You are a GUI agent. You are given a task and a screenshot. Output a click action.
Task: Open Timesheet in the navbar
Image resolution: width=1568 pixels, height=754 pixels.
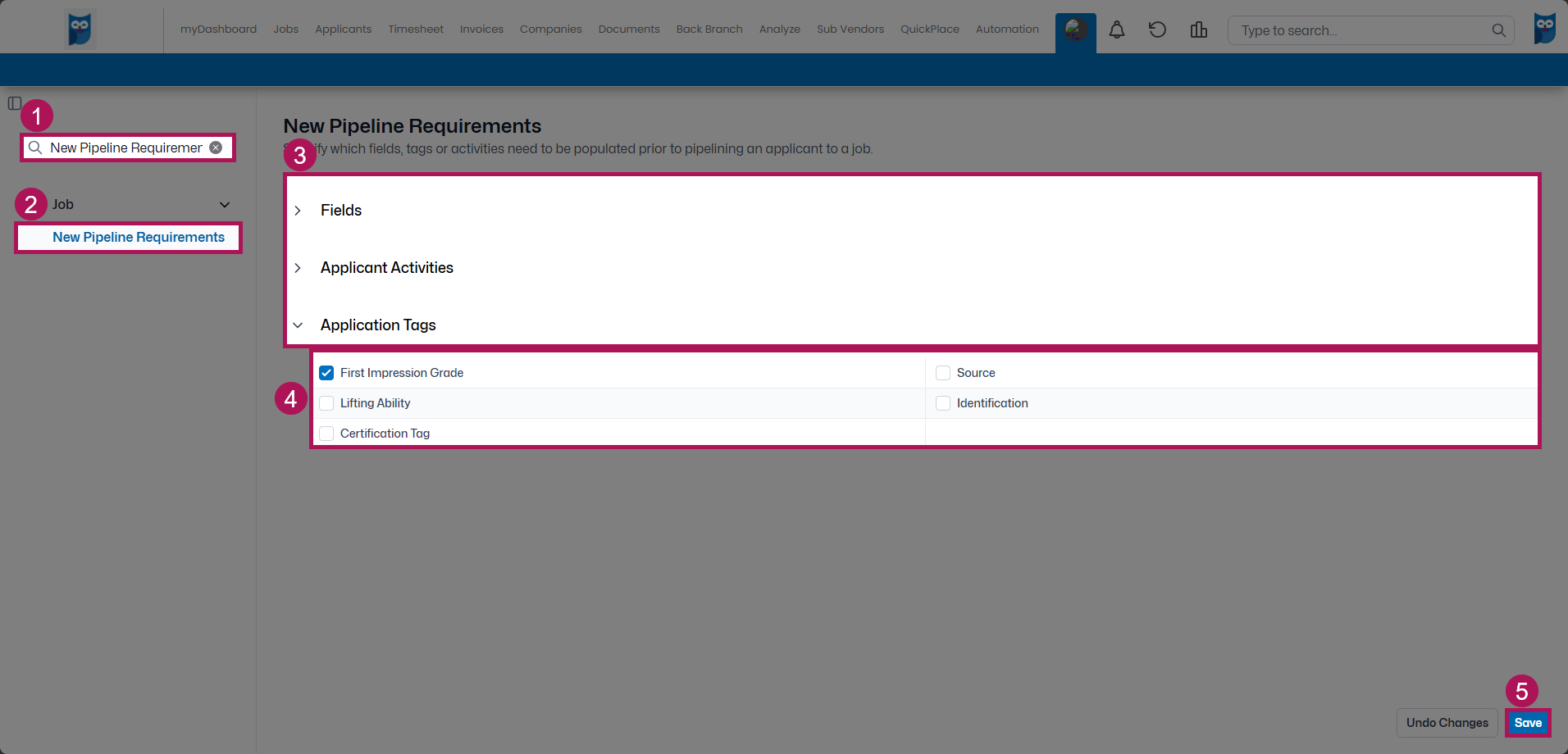[x=416, y=30]
